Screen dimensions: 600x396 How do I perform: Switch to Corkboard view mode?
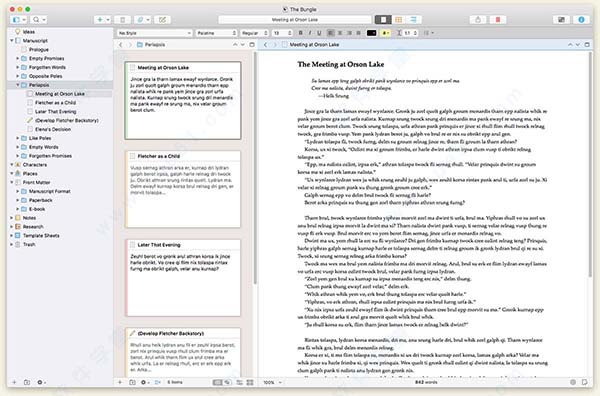click(398, 20)
